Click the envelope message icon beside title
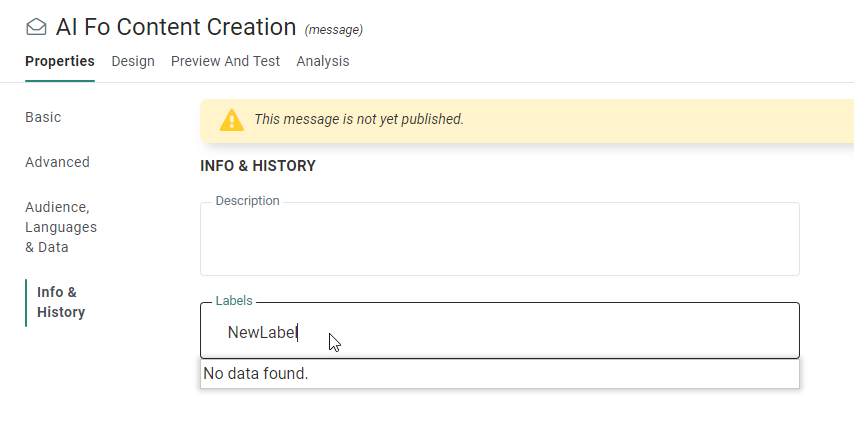Viewport: 854px width, 428px height. [x=36, y=28]
